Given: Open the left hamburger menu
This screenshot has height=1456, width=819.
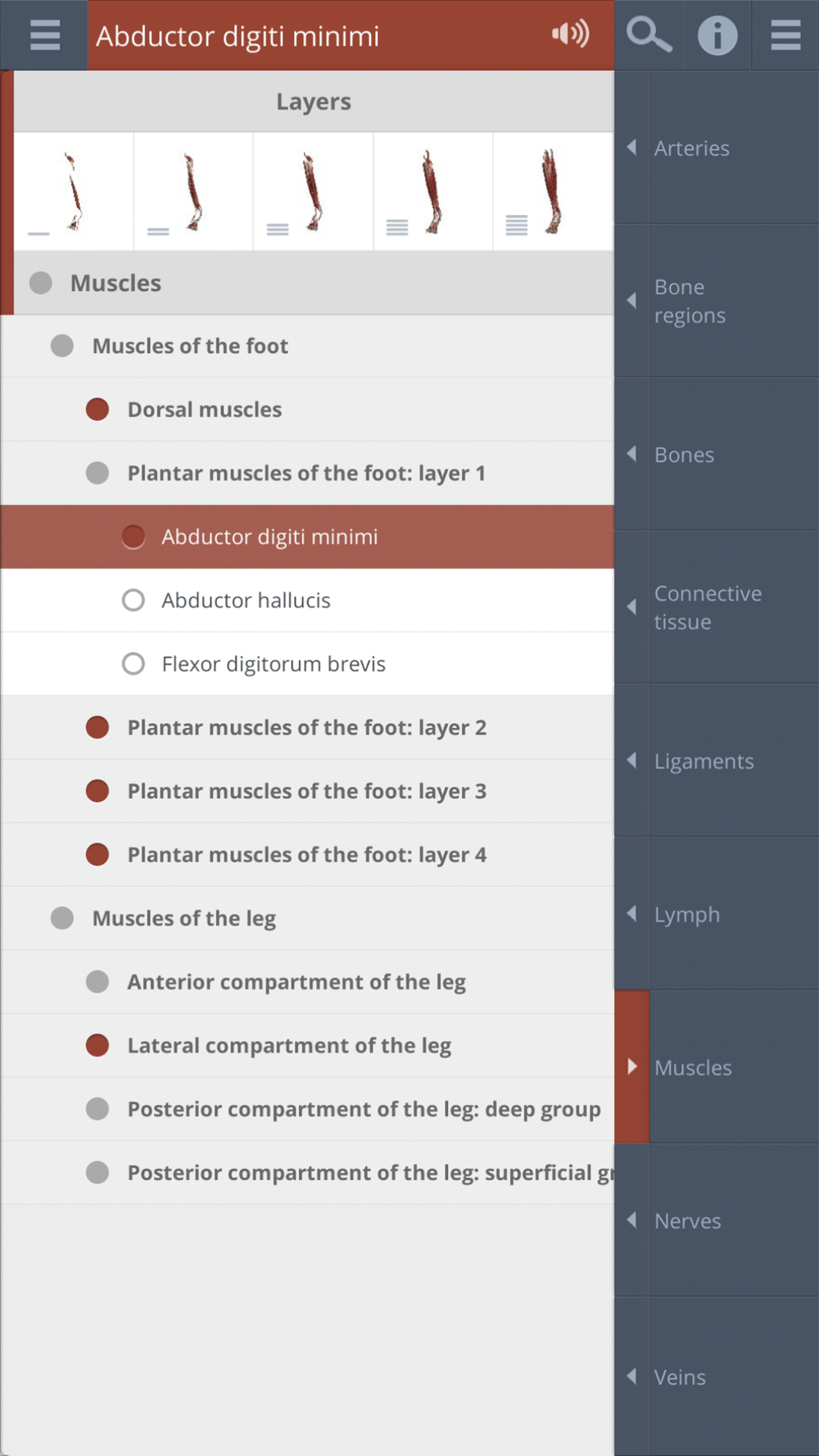Looking at the screenshot, I should pyautogui.click(x=44, y=35).
